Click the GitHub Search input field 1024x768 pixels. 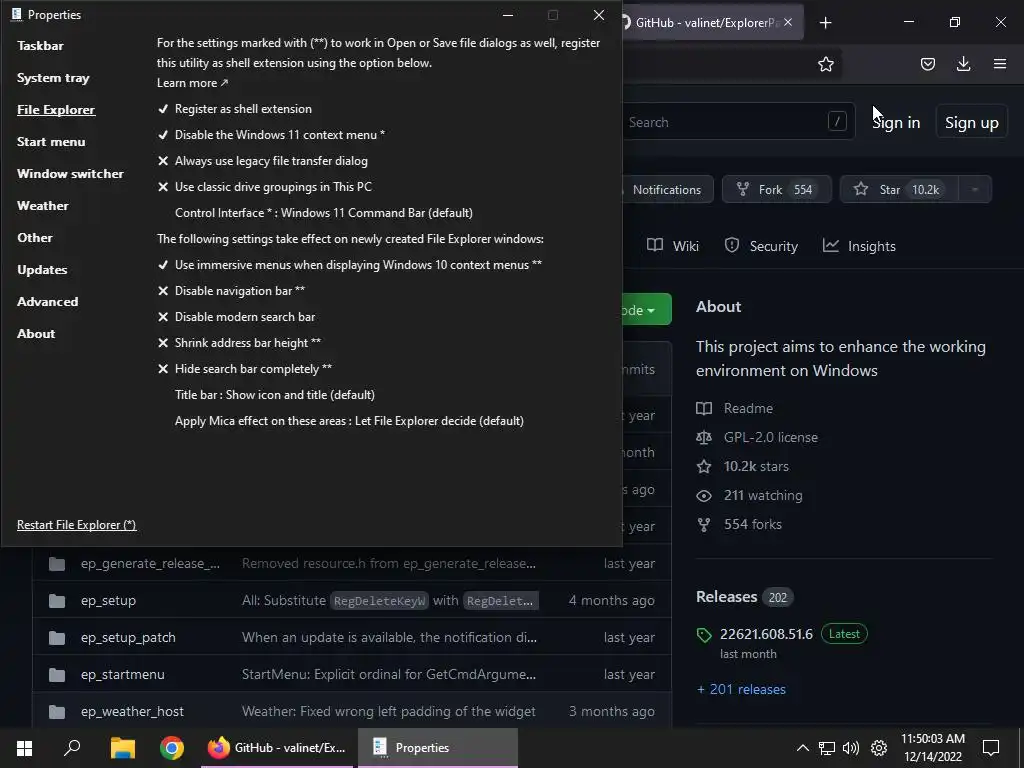coord(738,122)
